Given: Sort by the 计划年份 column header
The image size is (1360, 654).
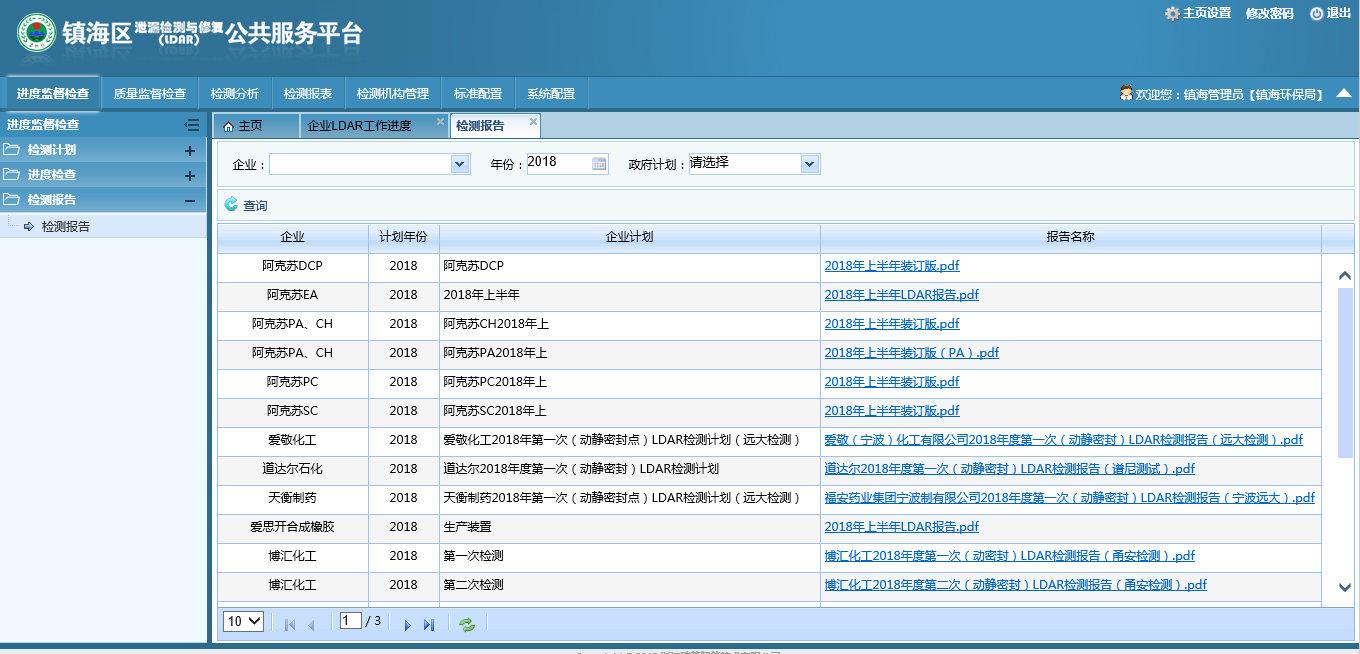Looking at the screenshot, I should pyautogui.click(x=404, y=238).
